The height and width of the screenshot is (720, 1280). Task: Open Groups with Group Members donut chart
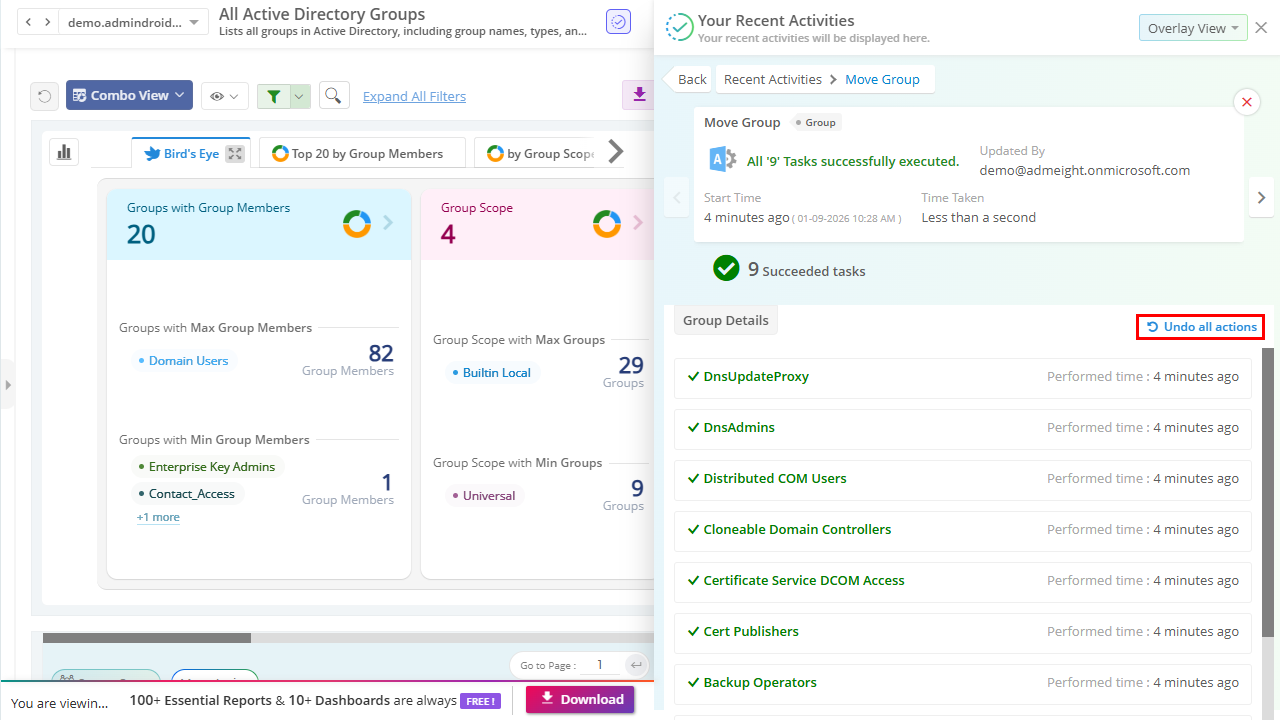click(x=357, y=223)
